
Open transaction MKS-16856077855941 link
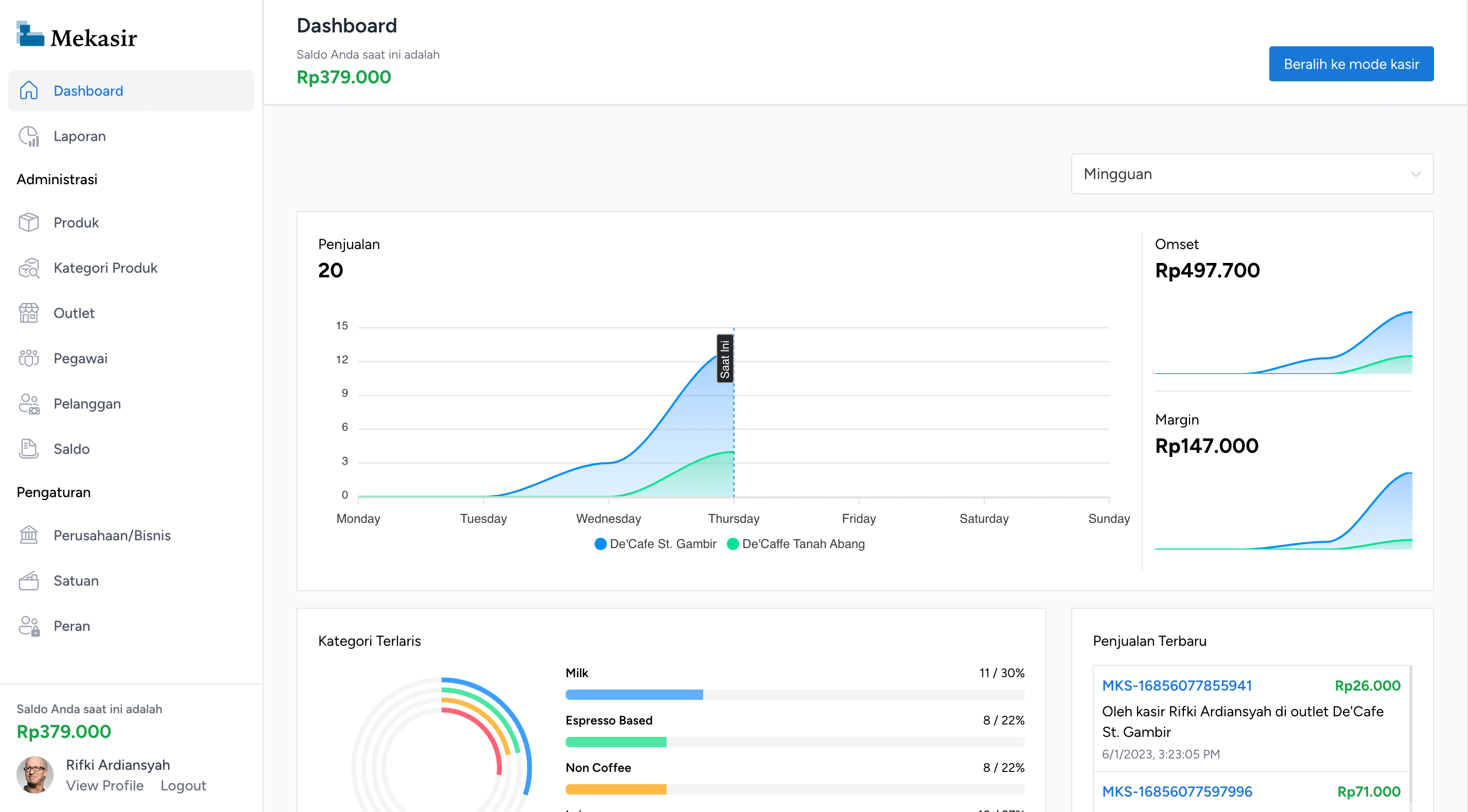1176,685
